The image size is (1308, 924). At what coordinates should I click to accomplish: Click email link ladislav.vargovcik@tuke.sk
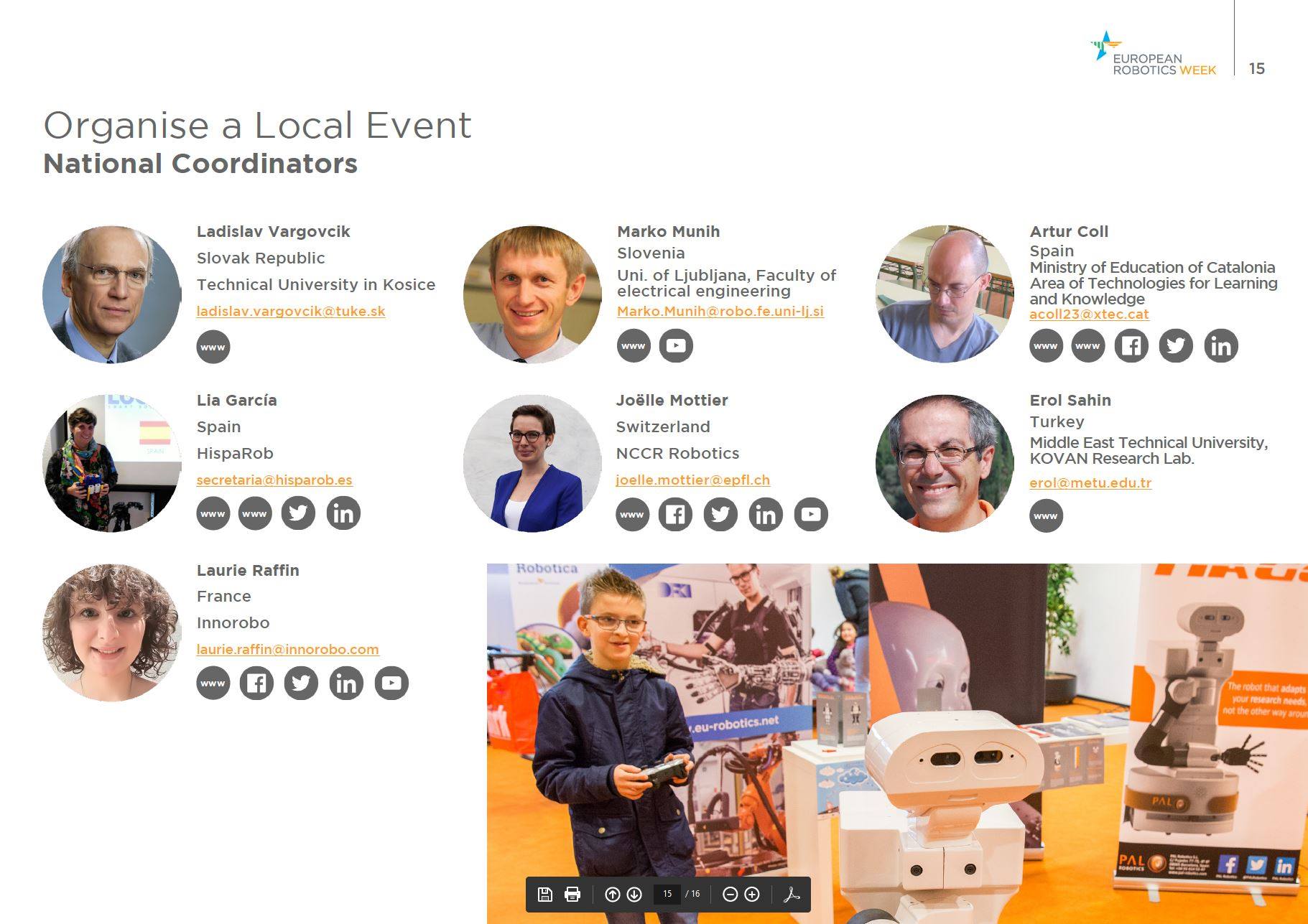(291, 311)
